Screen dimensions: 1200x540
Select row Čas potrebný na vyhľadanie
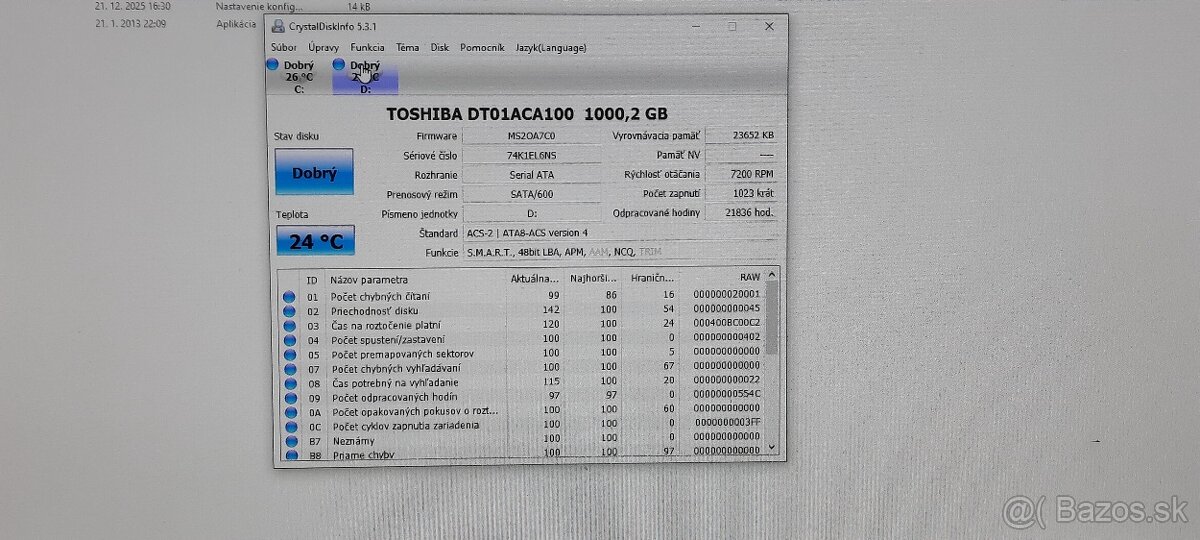pyautogui.click(x=521, y=382)
